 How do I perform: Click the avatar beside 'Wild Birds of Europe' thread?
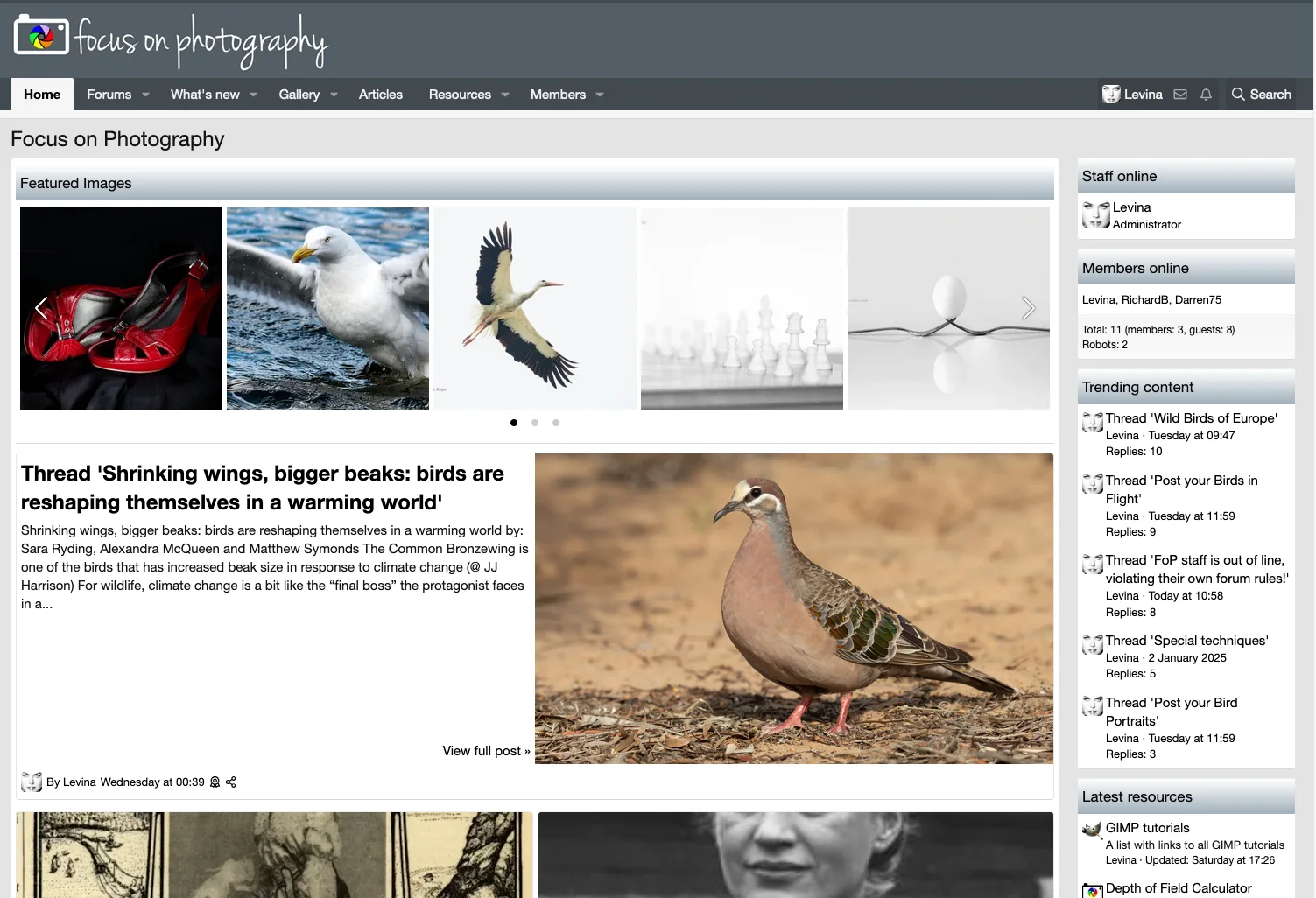(1093, 423)
